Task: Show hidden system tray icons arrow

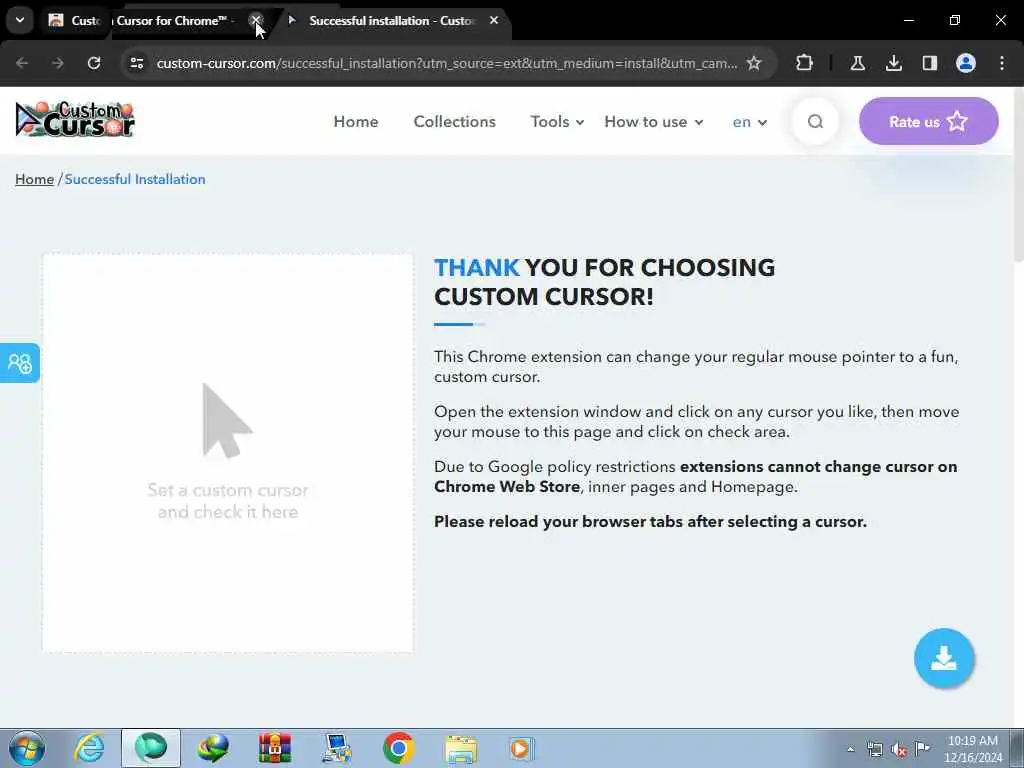Action: point(850,749)
